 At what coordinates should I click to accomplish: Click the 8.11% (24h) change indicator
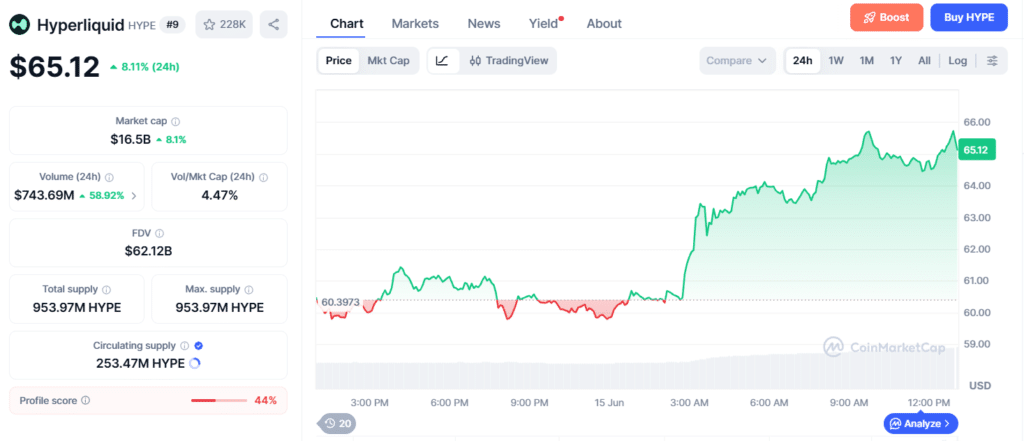145,67
